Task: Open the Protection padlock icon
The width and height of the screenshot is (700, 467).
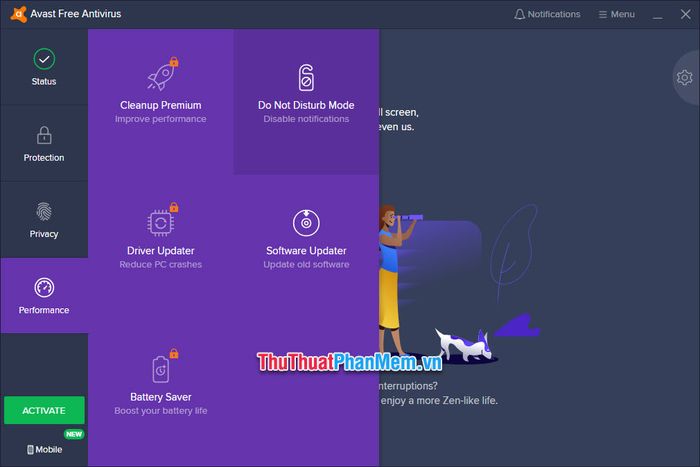Action: coord(44,135)
